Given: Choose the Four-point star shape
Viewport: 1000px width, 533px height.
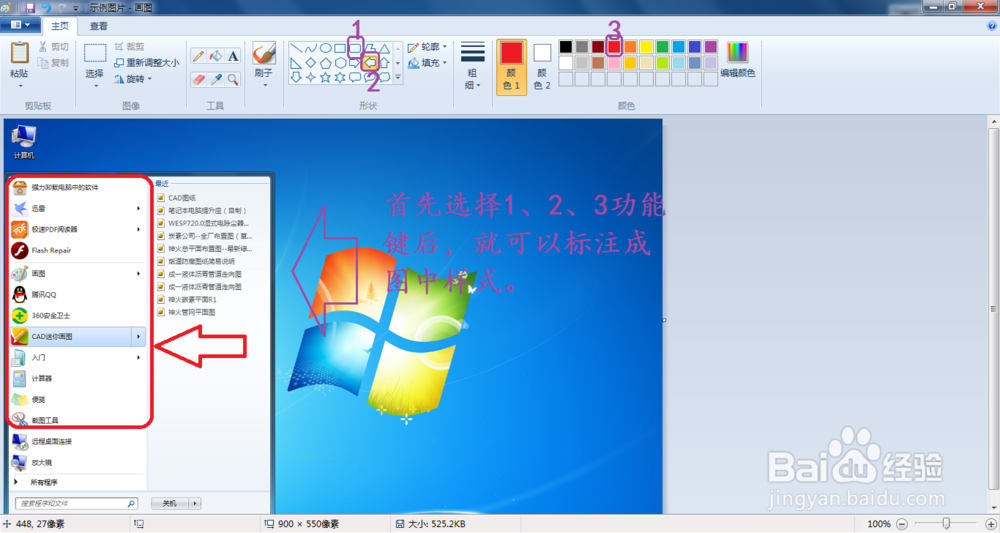Looking at the screenshot, I should (x=311, y=77).
